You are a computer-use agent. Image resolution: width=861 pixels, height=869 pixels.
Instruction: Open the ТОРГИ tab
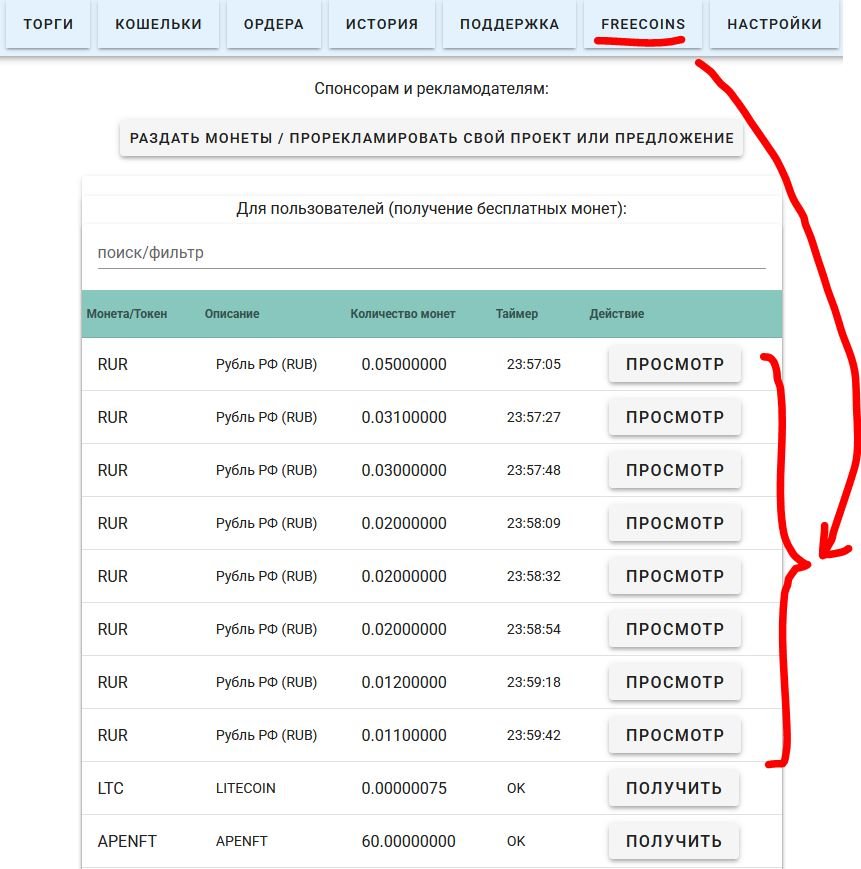pos(48,24)
